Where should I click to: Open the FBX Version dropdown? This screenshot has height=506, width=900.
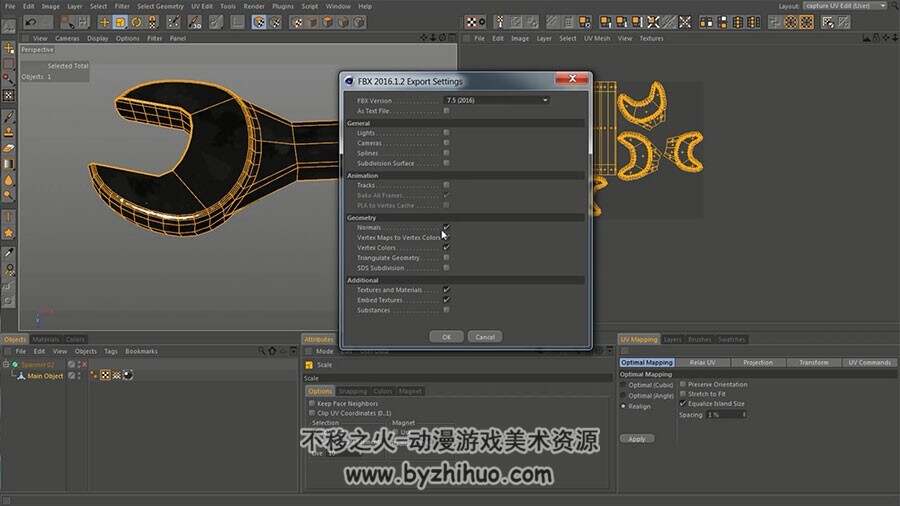coord(496,100)
